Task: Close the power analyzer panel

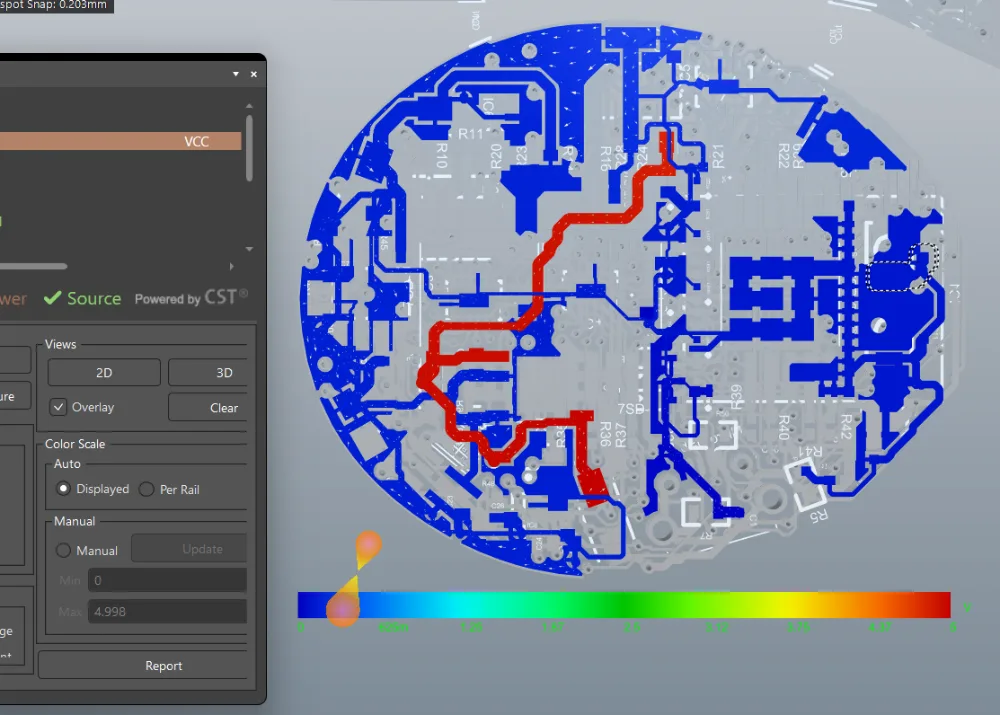Action: click(254, 74)
